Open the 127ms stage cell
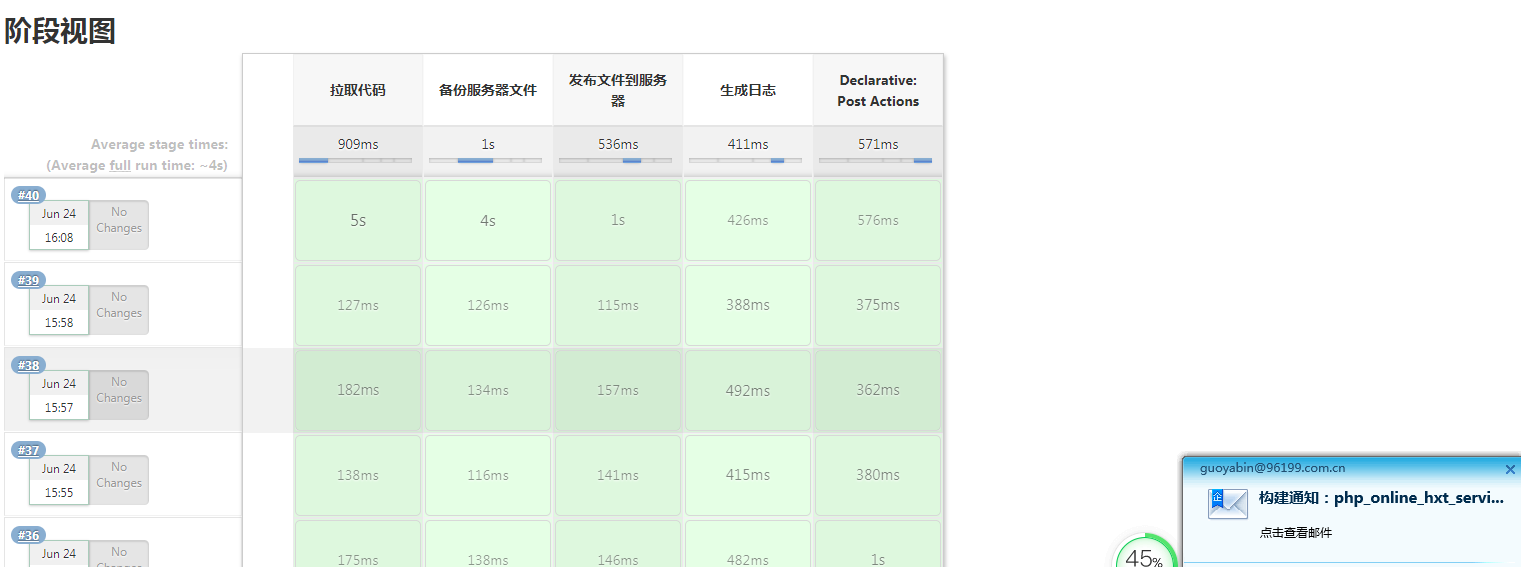The image size is (1521, 567). click(x=358, y=305)
